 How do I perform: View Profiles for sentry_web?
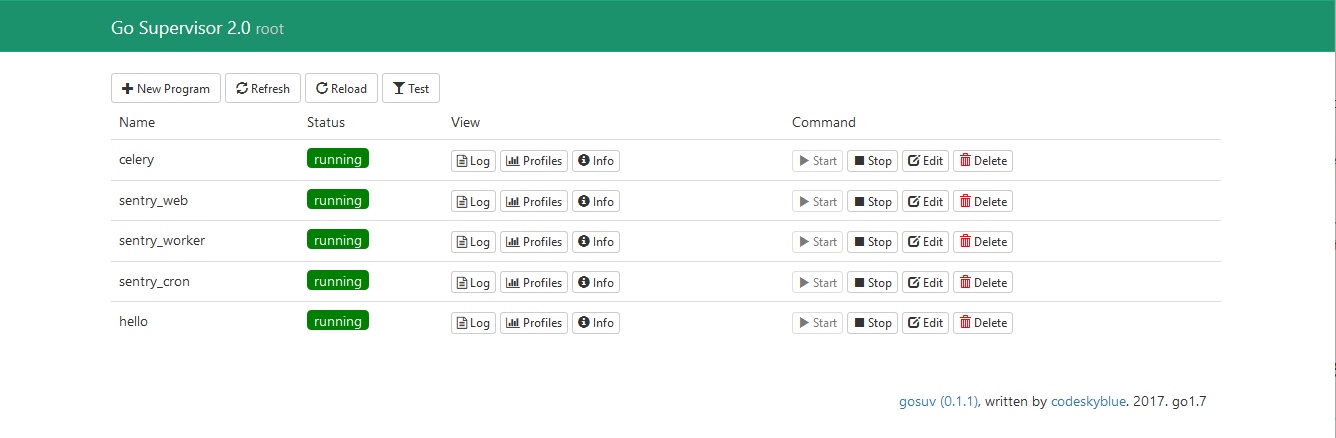(534, 201)
